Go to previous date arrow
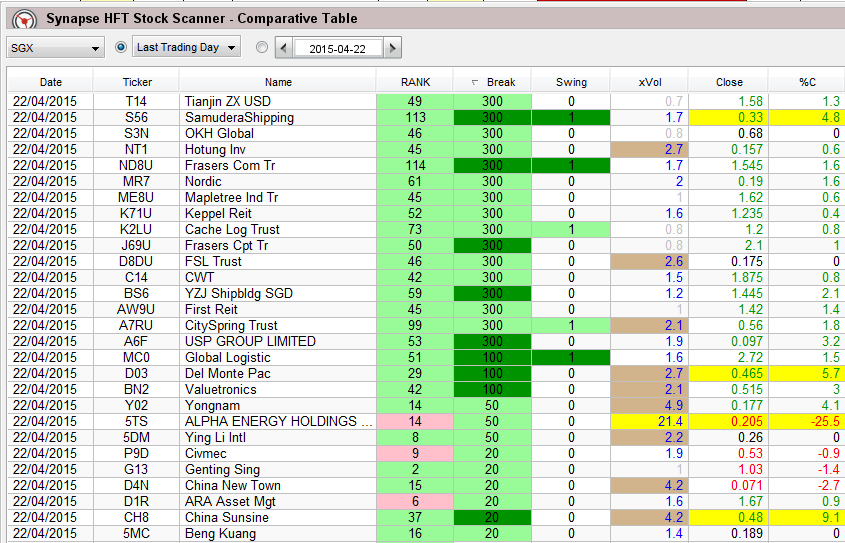This screenshot has height=543, width=845. [283, 48]
